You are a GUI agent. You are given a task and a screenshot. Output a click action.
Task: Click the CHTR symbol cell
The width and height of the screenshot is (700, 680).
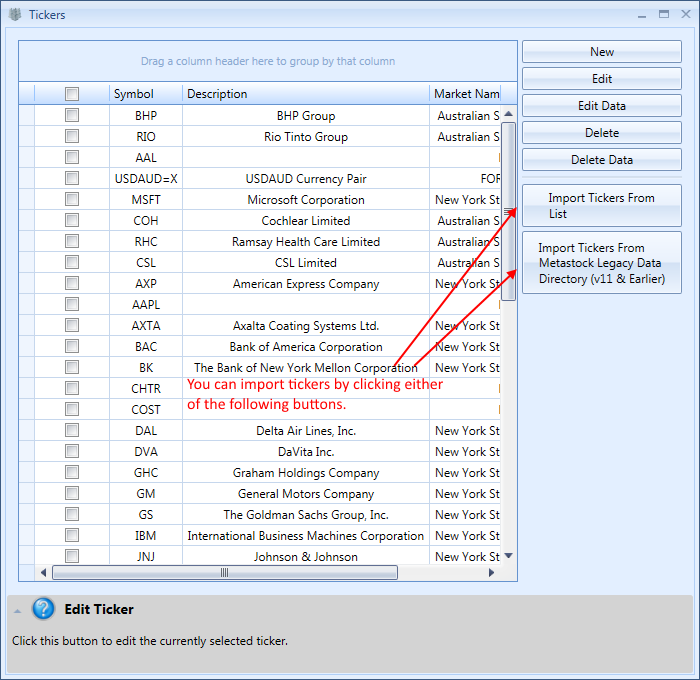point(146,388)
